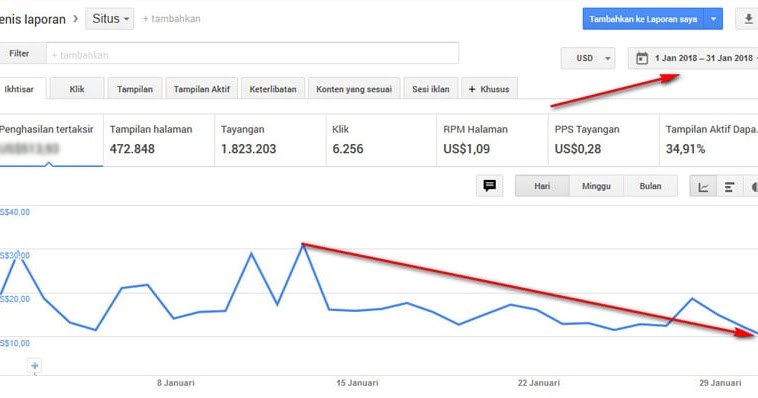Click Tambahkan ke Laporan saya button
Image resolution: width=758 pixels, height=398 pixels.
[x=643, y=19]
